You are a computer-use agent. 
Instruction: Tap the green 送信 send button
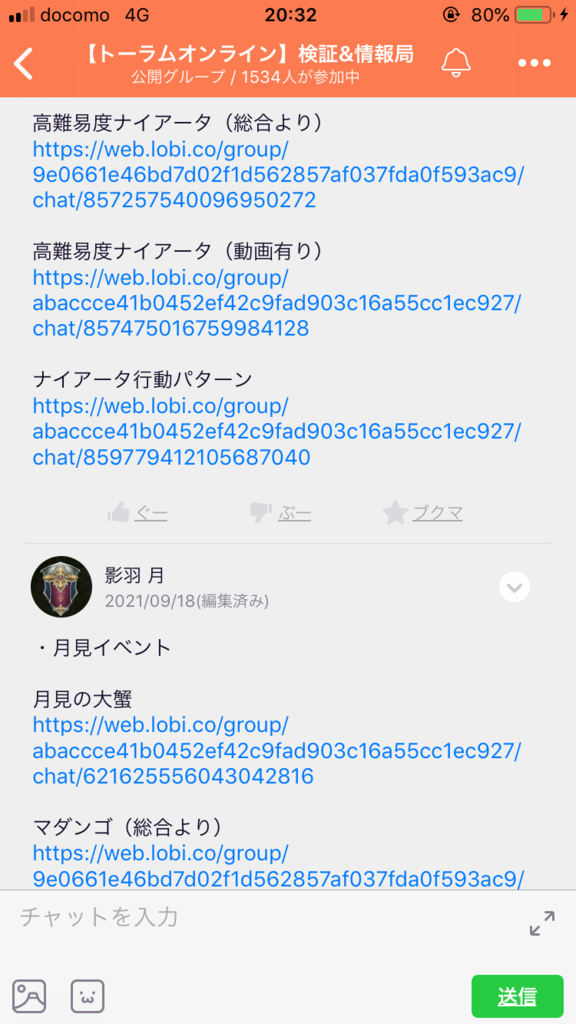point(517,997)
